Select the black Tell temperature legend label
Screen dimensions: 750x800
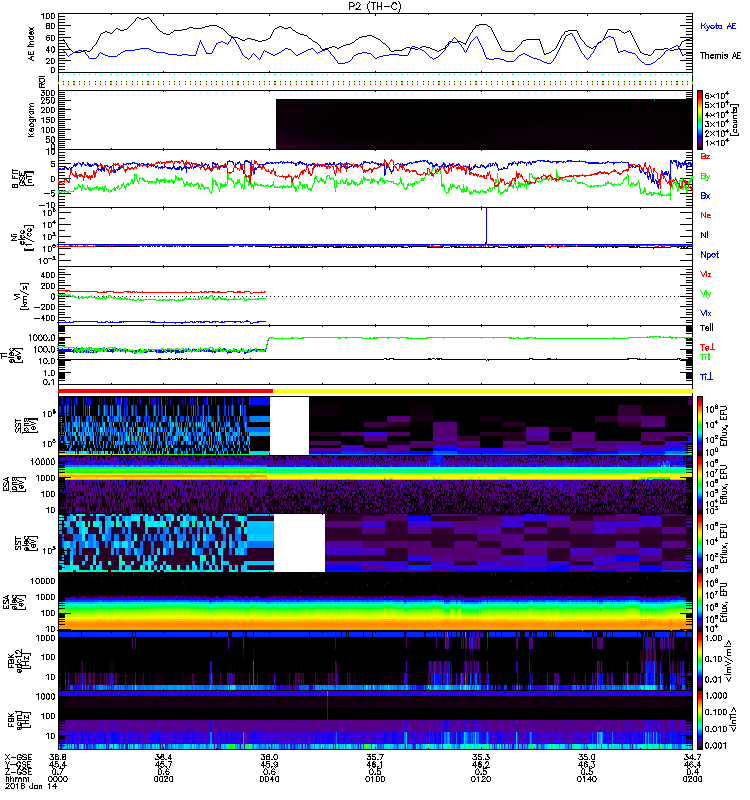[707, 328]
